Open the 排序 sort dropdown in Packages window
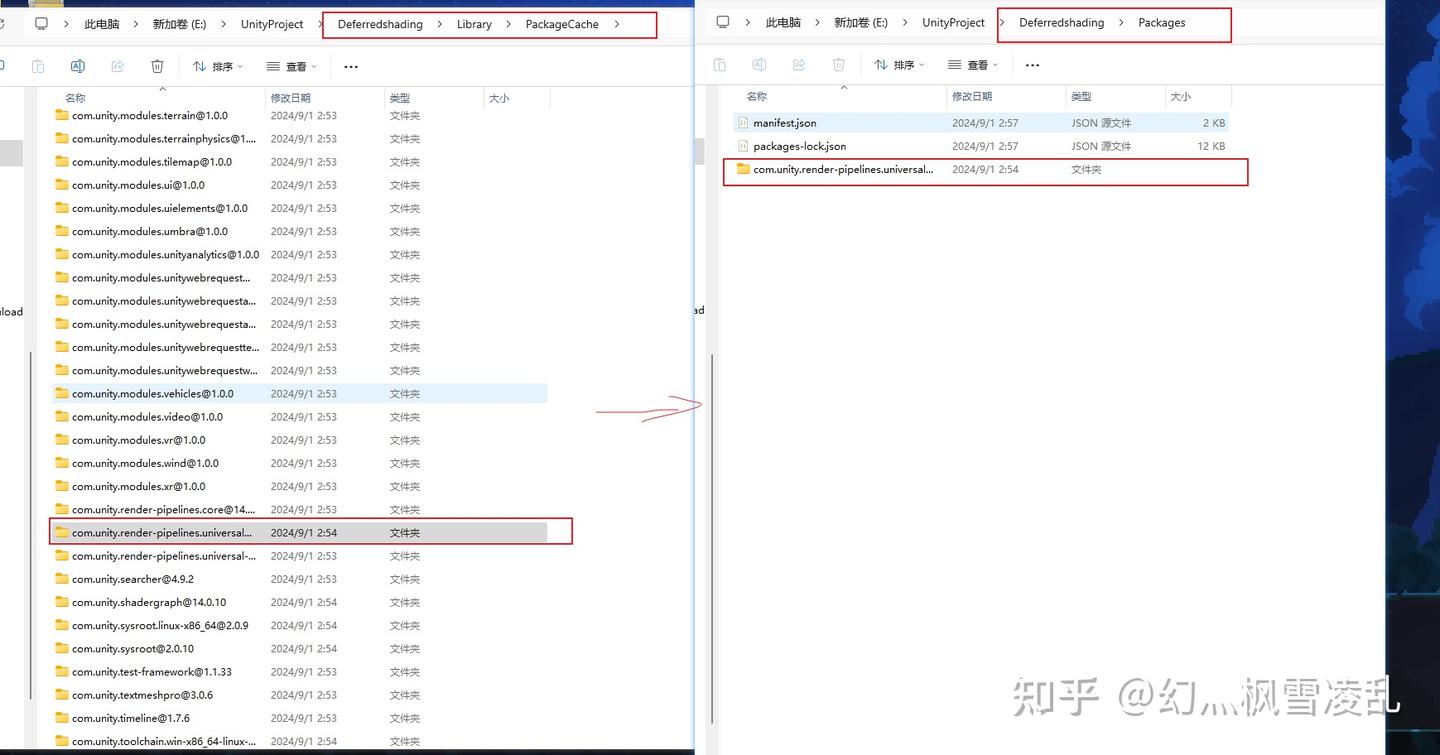The image size is (1440, 755). coord(899,64)
